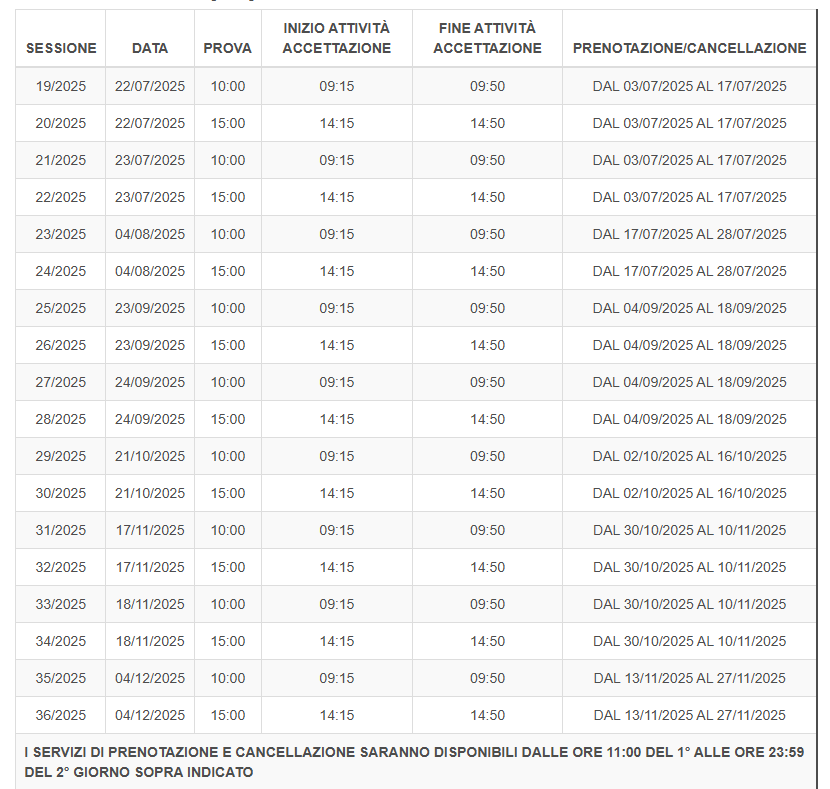Click session 36/2025 in the last row
The height and width of the screenshot is (789, 830).
(61, 715)
